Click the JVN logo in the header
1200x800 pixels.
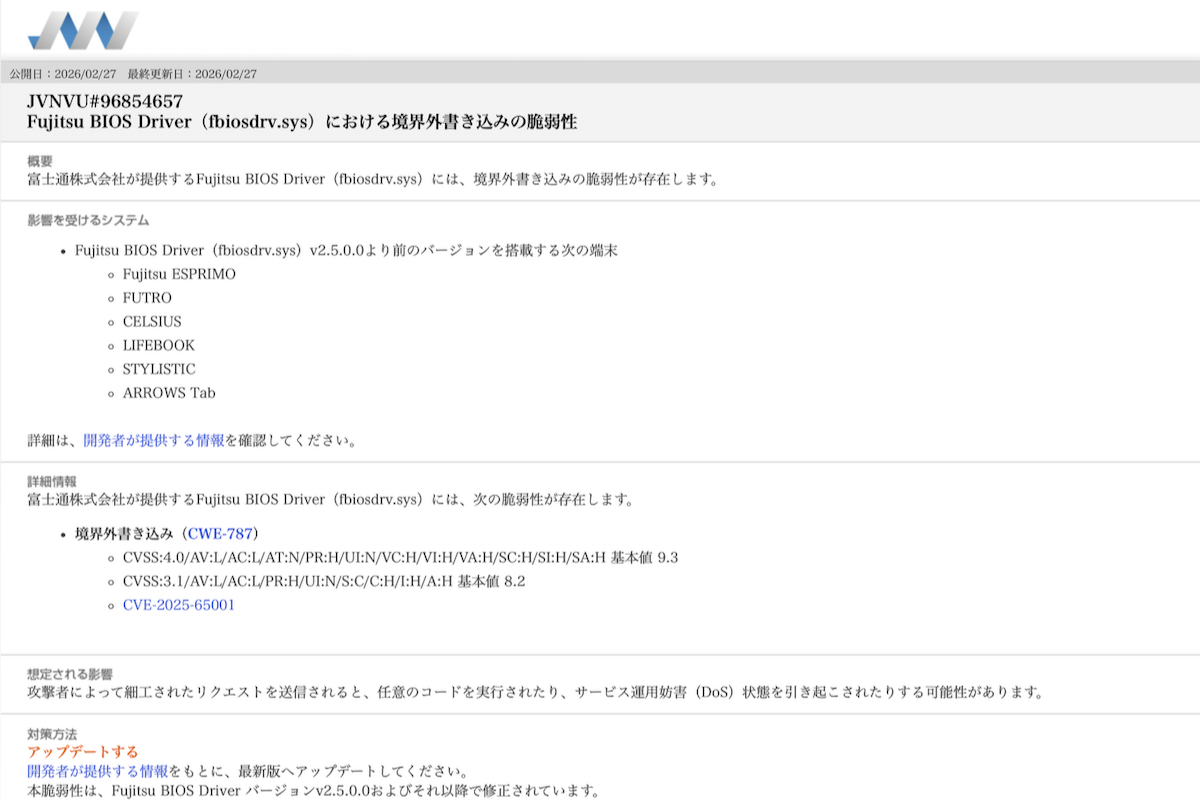point(83,30)
